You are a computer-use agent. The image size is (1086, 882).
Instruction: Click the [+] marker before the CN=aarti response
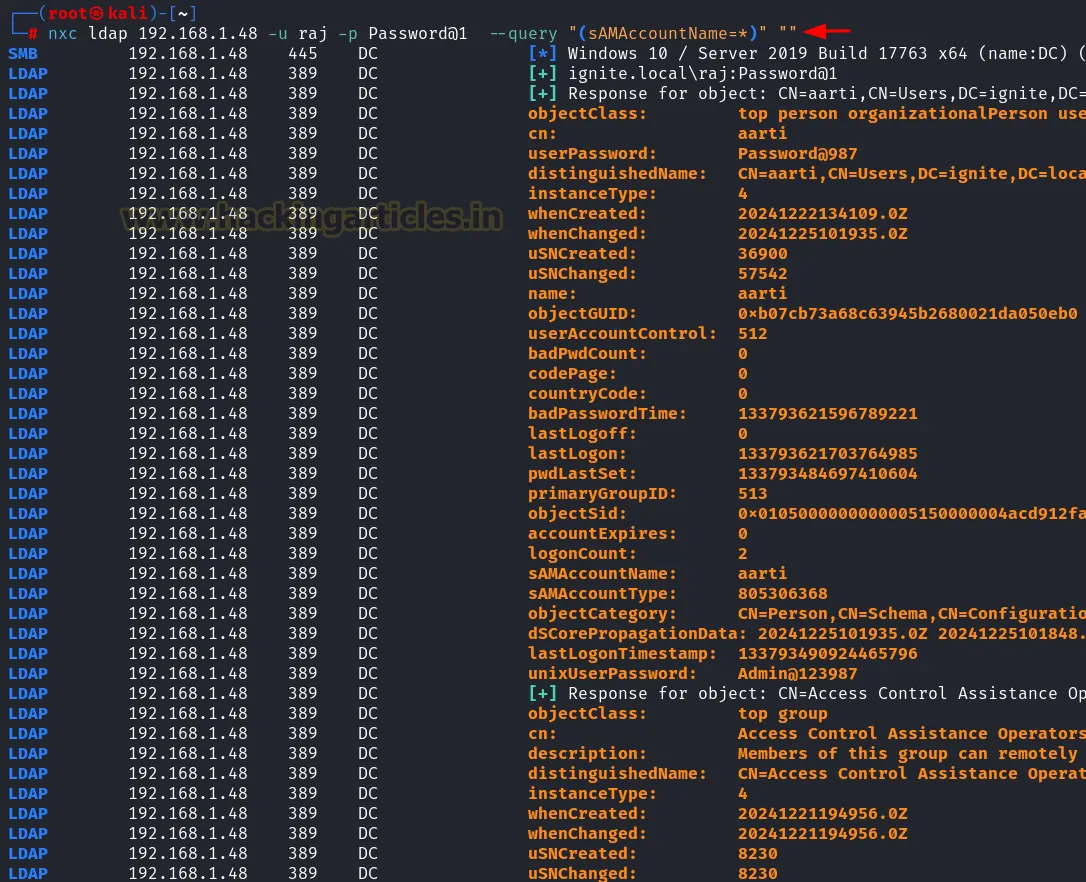pos(542,93)
